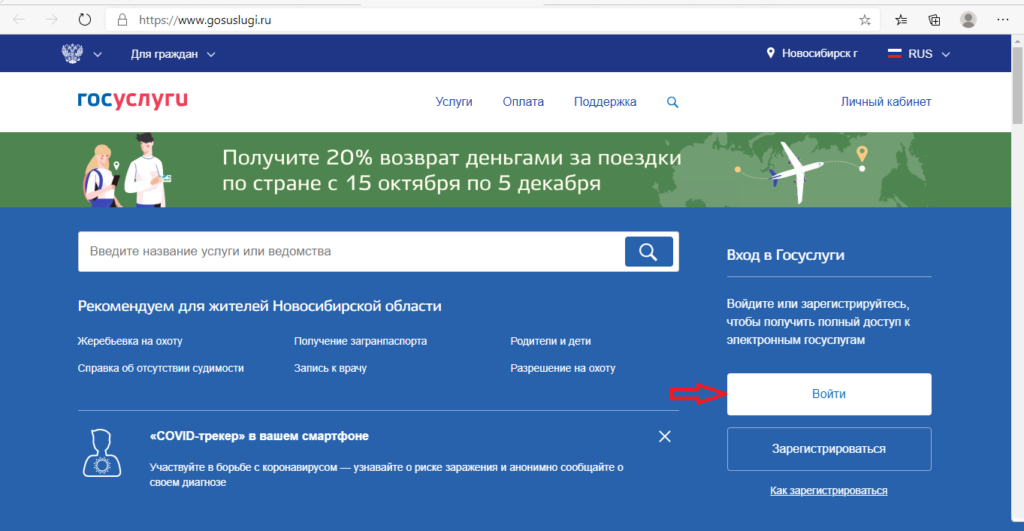Open browser settings ellipsis menu

click(1003, 20)
